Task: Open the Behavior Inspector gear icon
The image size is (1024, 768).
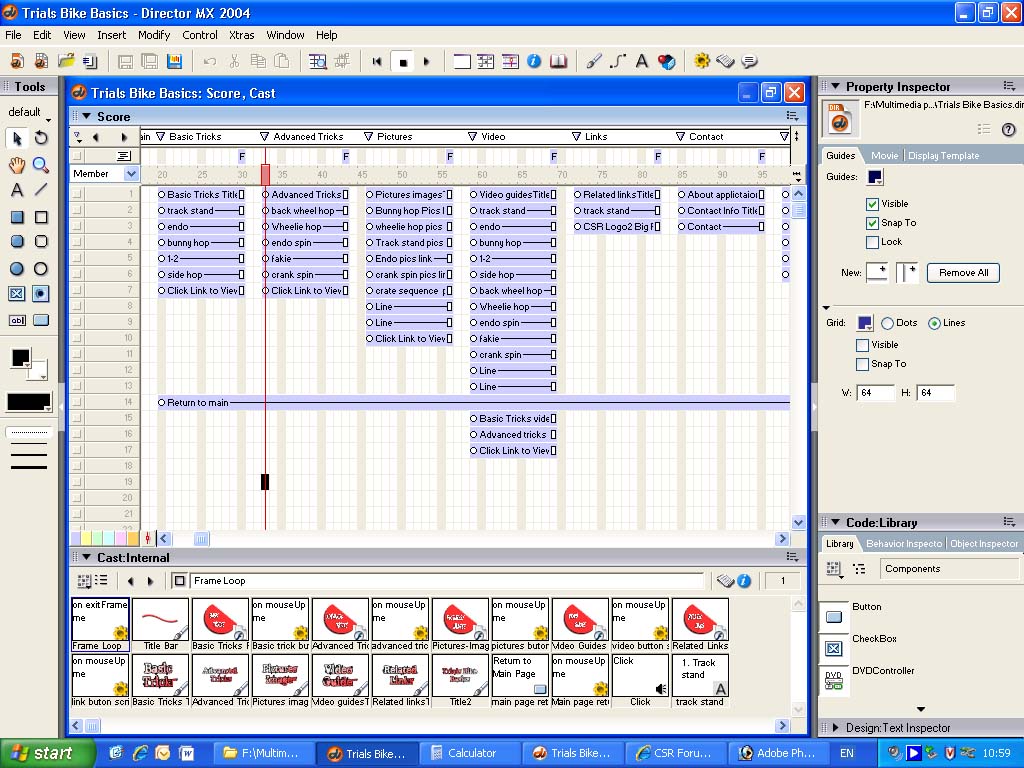Action: tap(701, 61)
